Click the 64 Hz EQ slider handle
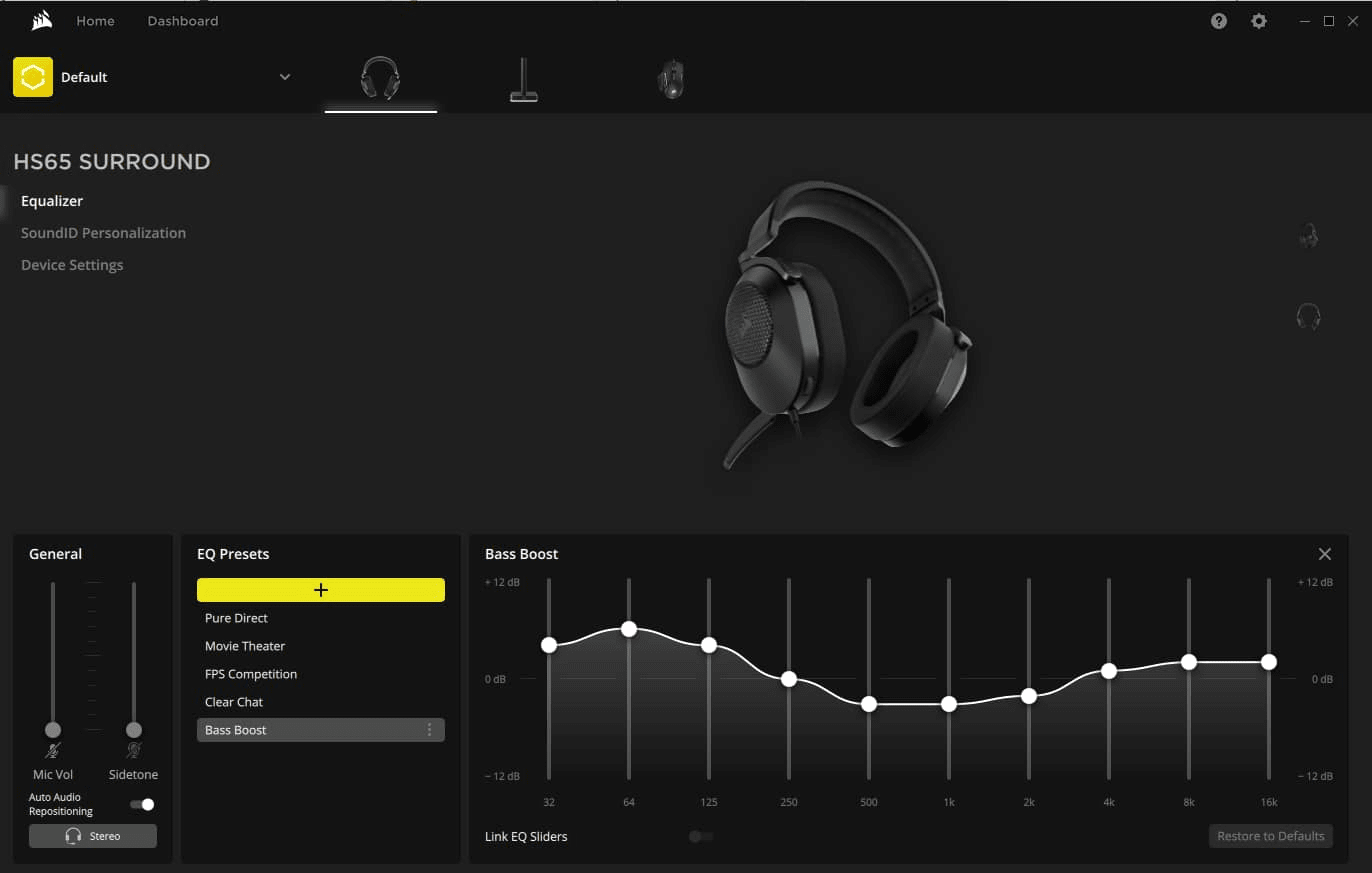Viewport: 1372px width, 873px height. click(x=629, y=629)
